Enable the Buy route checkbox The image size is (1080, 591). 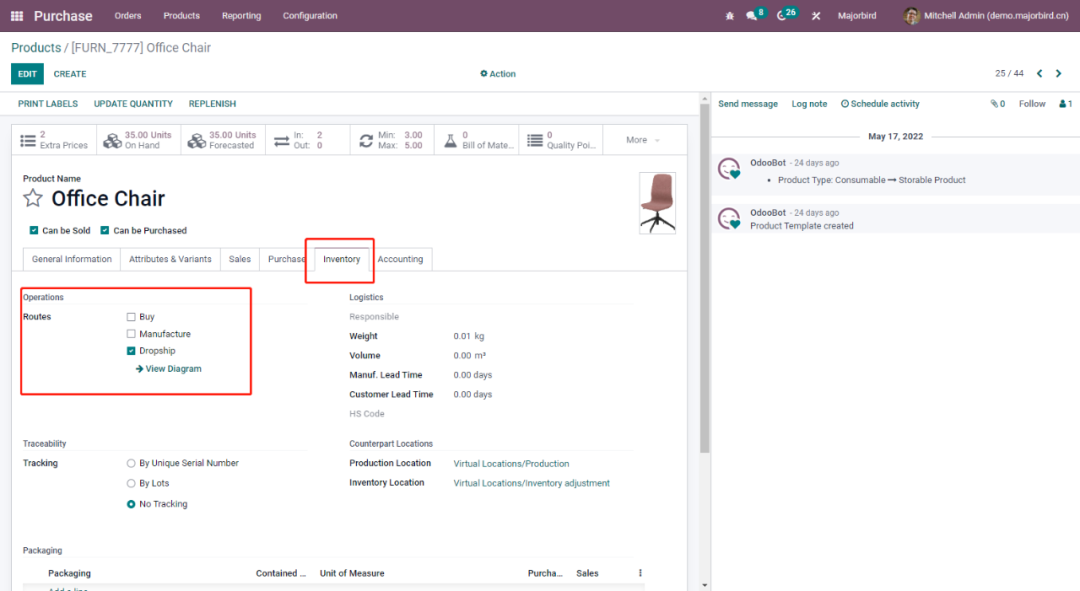tap(131, 317)
